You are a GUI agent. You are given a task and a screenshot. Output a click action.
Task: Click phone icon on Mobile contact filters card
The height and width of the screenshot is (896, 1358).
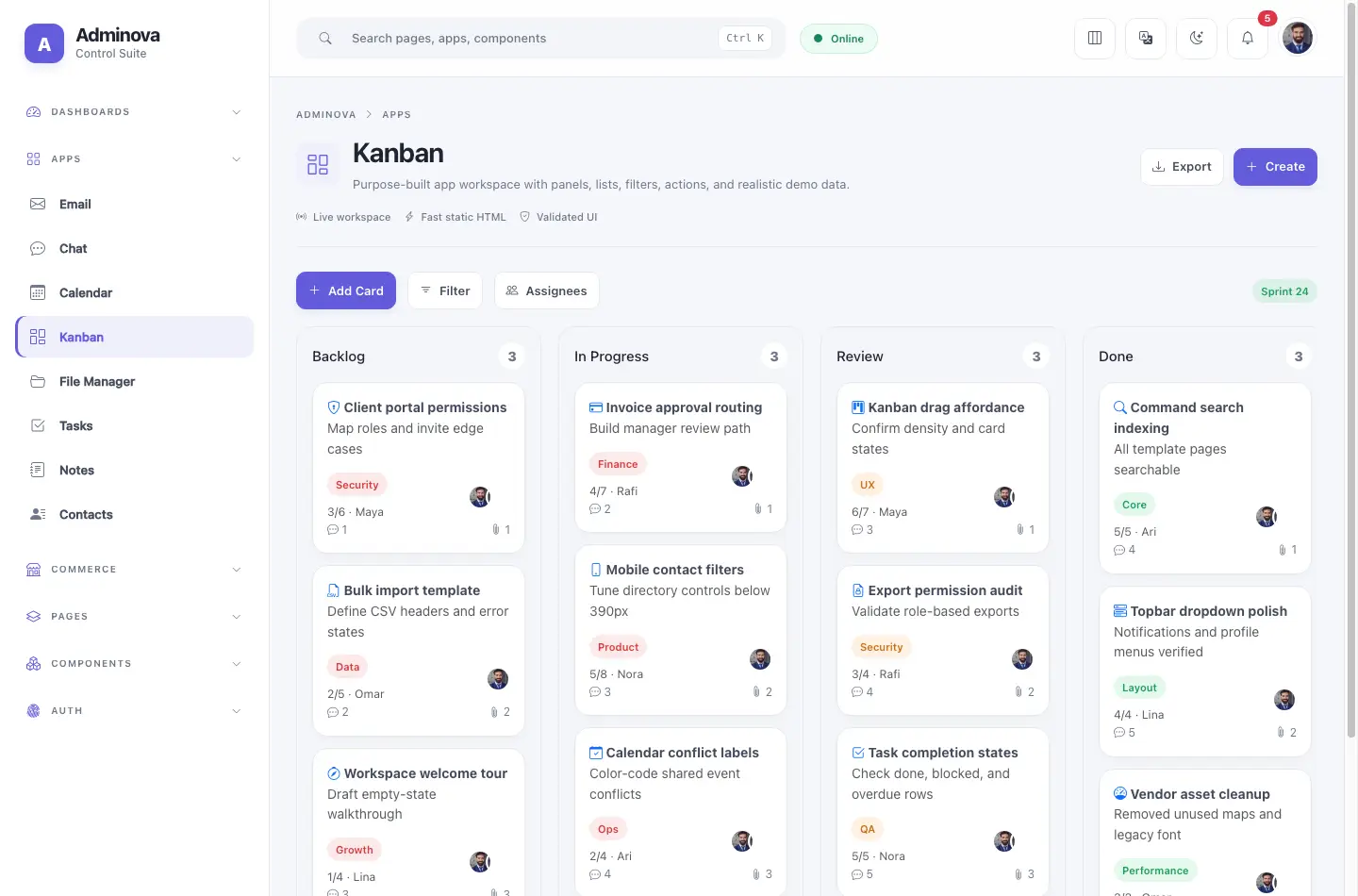coord(596,570)
